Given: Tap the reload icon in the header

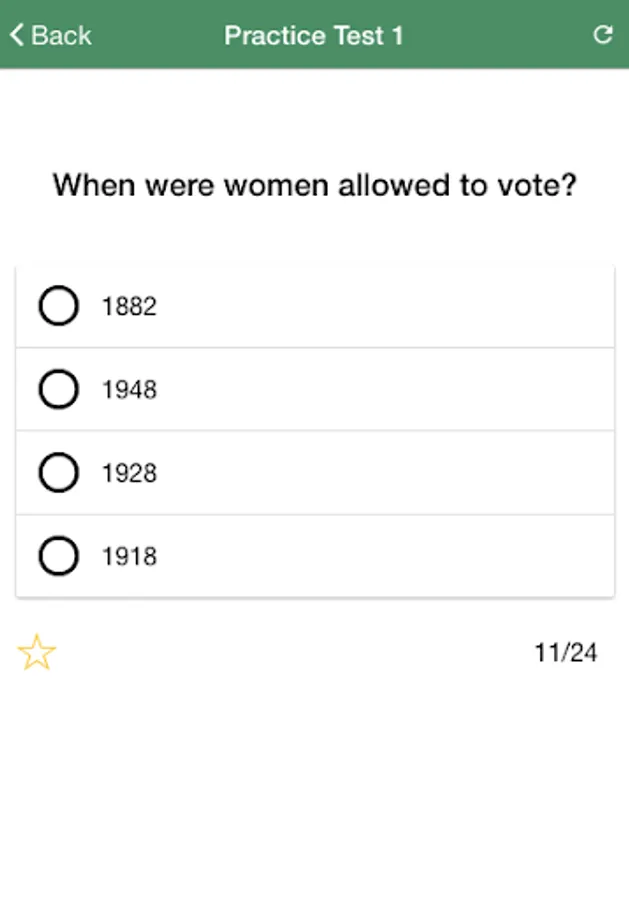Looking at the screenshot, I should click(602, 35).
